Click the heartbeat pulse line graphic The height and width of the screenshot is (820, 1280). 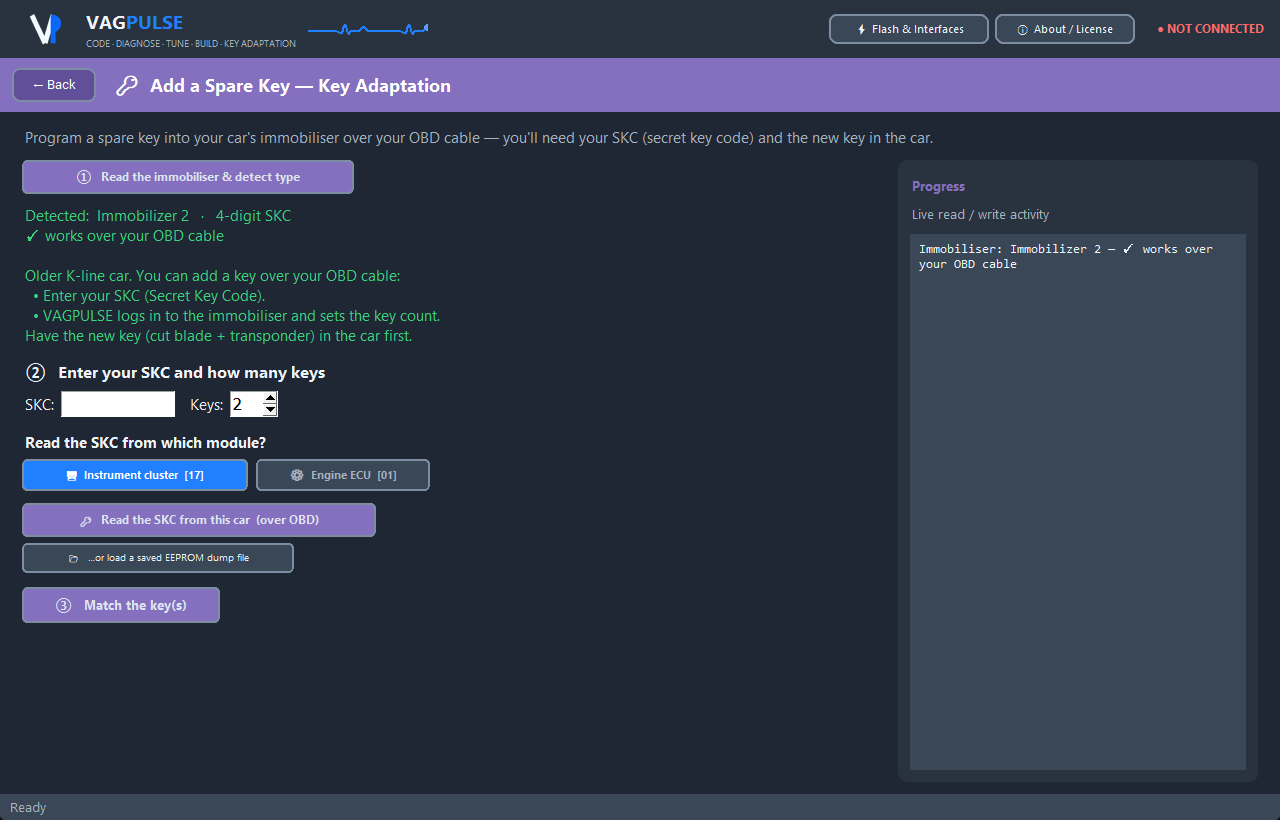[368, 29]
